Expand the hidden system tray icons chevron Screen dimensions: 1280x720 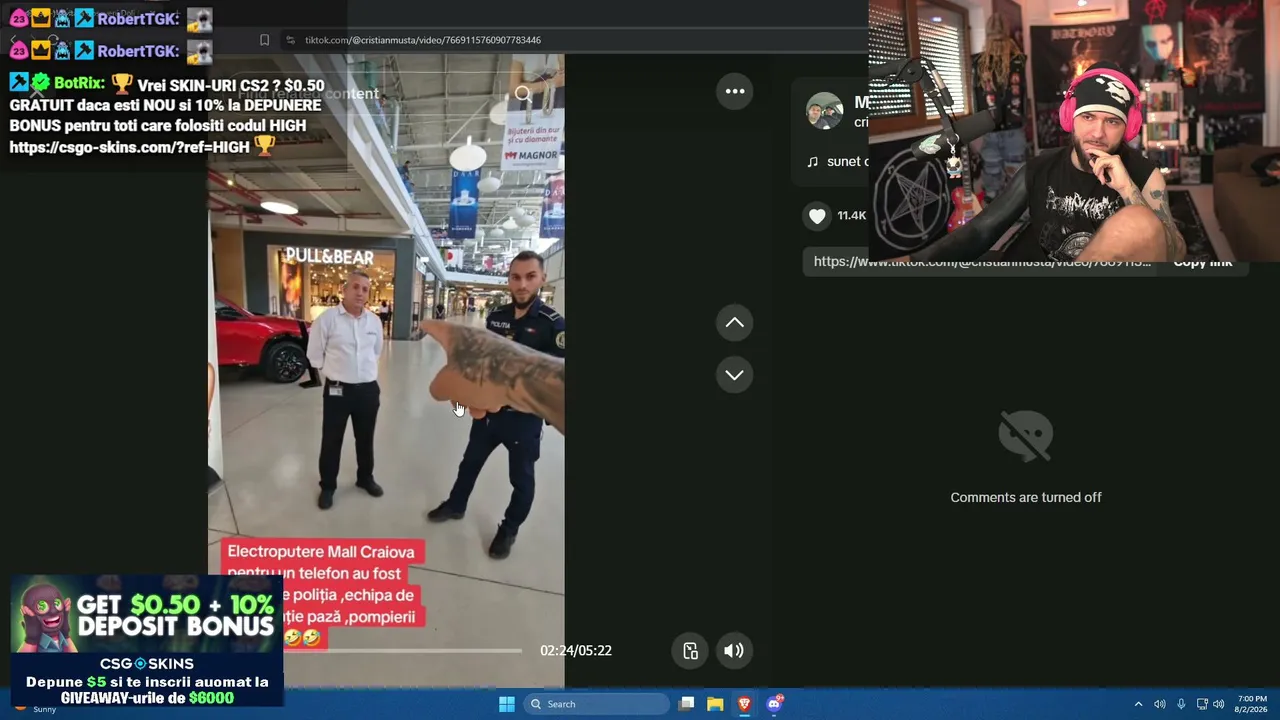click(1138, 704)
